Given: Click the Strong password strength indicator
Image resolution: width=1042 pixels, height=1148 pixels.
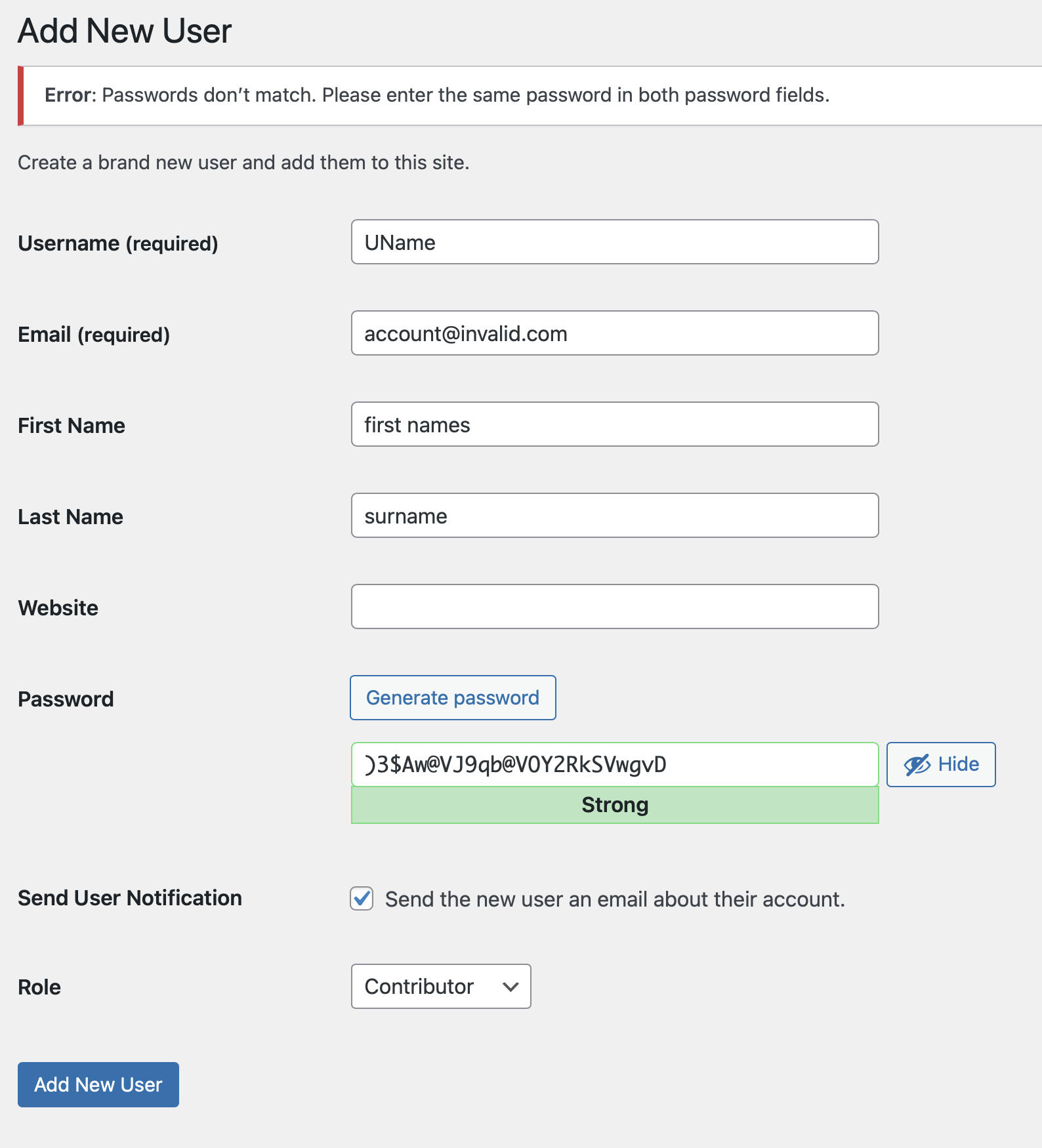Looking at the screenshot, I should pyautogui.click(x=615, y=805).
